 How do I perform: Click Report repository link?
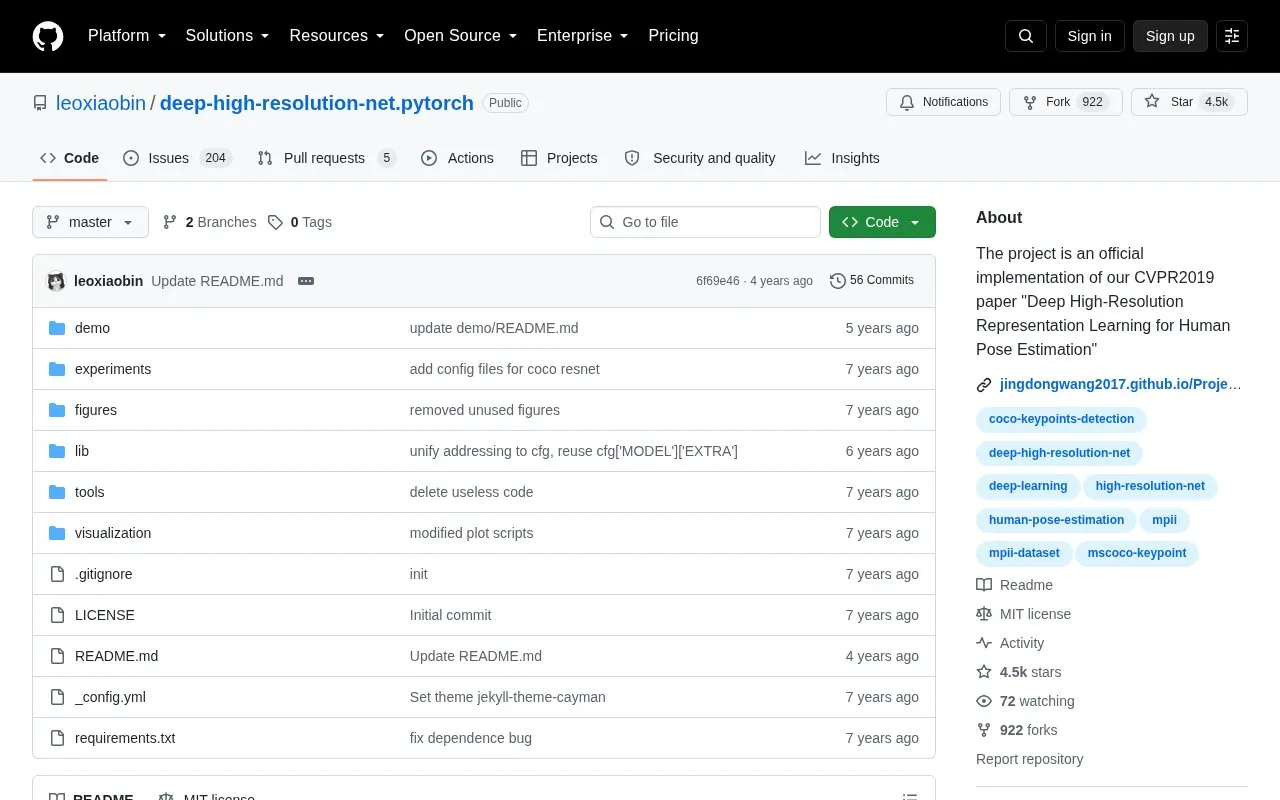coord(1029,759)
